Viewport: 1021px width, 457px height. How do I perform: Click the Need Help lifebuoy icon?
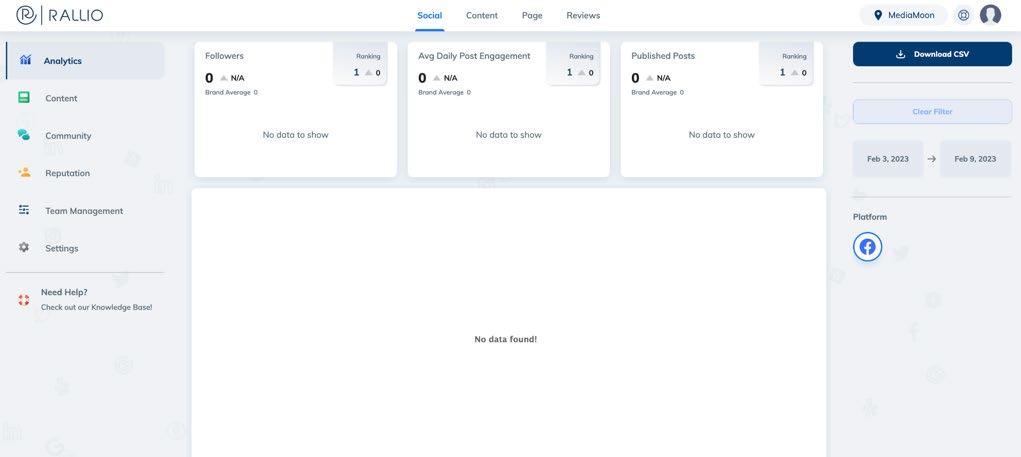tap(24, 300)
